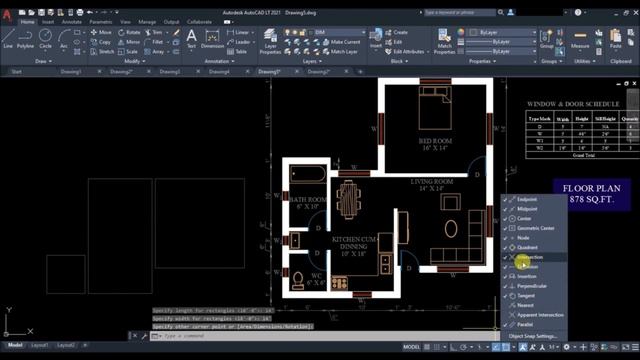Click the keyword search field
This screenshot has width=640, height=360.
pos(460,13)
